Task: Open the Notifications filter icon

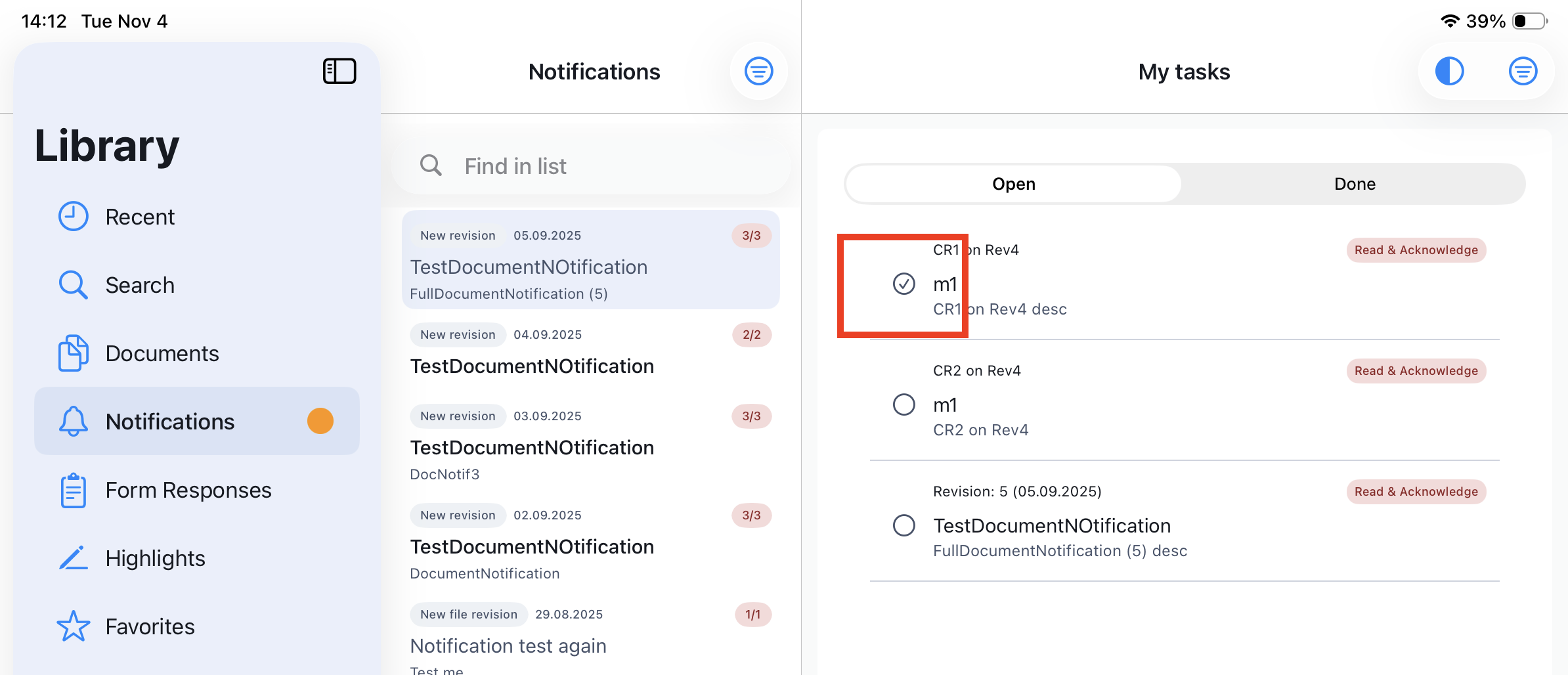Action: 758,71
